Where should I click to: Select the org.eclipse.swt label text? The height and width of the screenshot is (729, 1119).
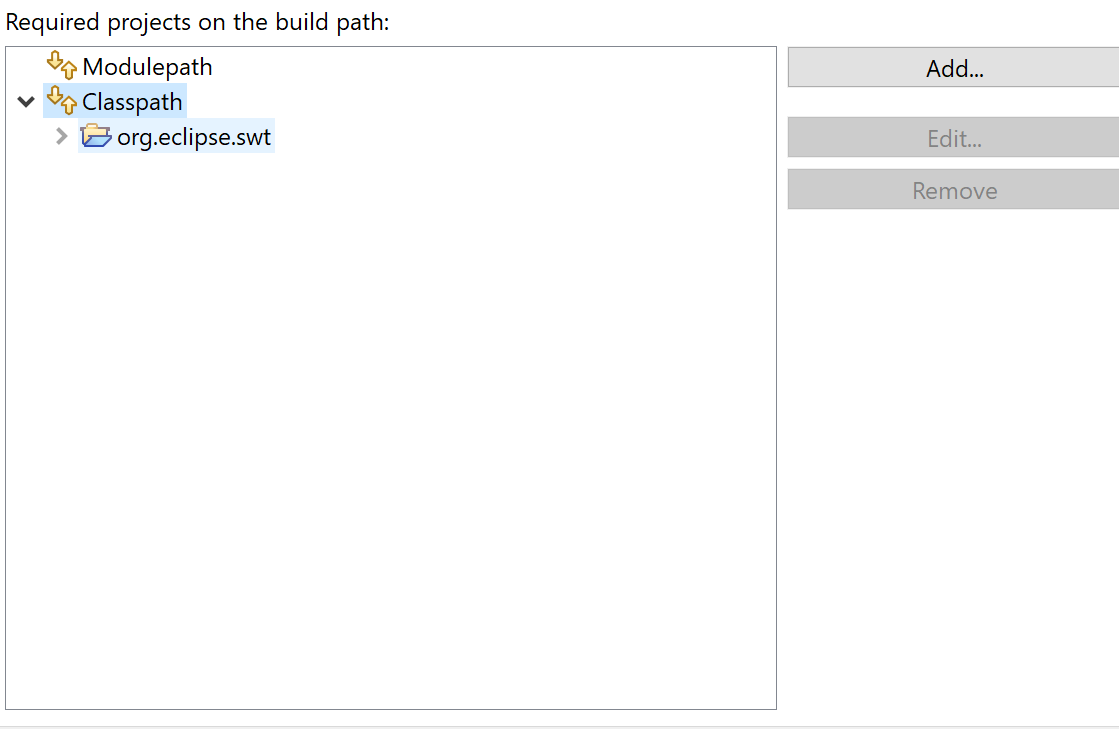194,136
